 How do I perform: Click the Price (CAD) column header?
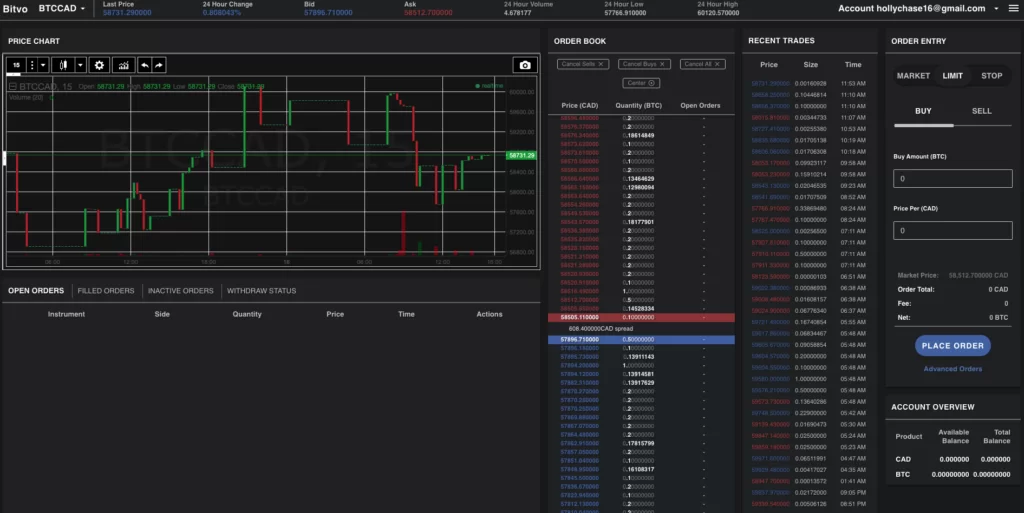point(579,105)
